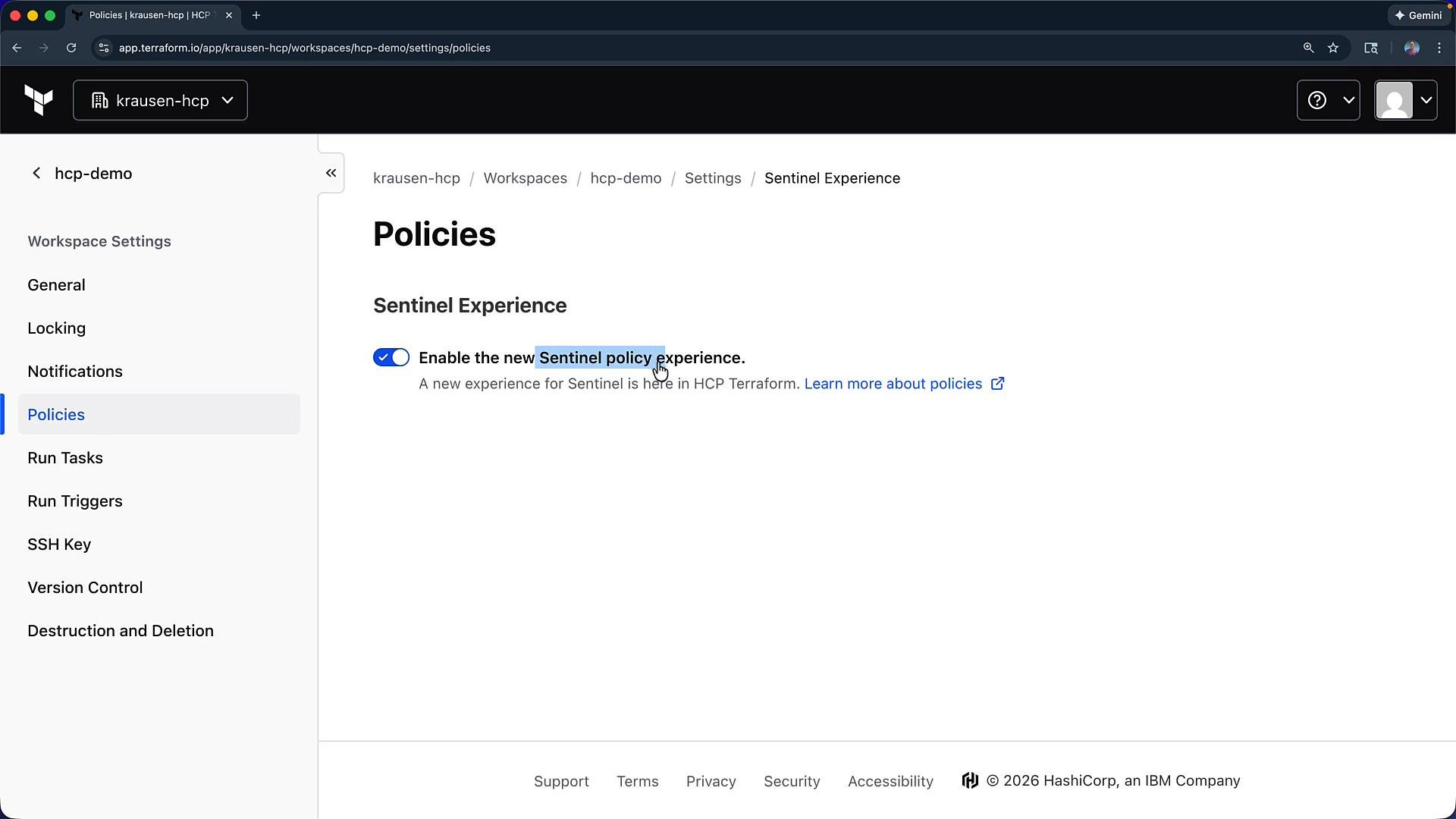Click the browser forward arrow
1456x819 pixels.
44,48
